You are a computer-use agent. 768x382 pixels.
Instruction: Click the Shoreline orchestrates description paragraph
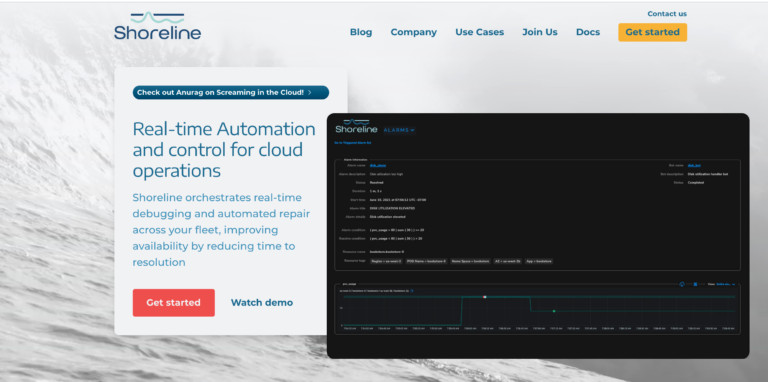pyautogui.click(x=221, y=230)
